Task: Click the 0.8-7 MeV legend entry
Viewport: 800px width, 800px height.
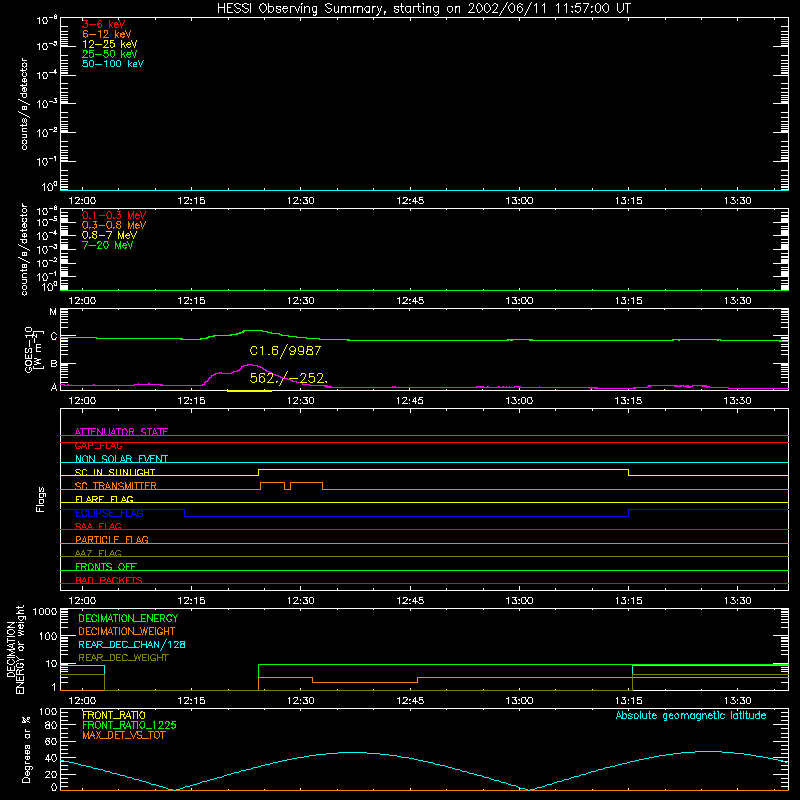Action: pyautogui.click(x=109, y=235)
